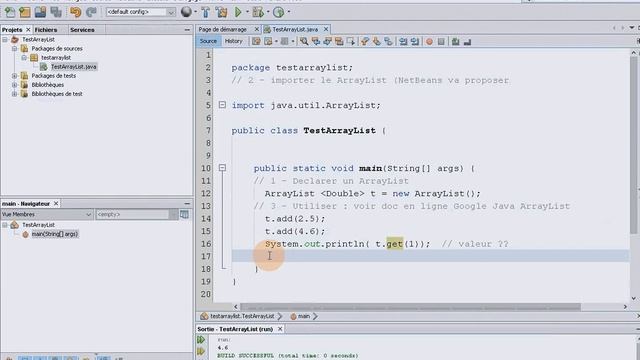Image resolution: width=640 pixels, height=360 pixels.
Task: Close the TestArrayList.java editor tab
Action: coord(326,29)
